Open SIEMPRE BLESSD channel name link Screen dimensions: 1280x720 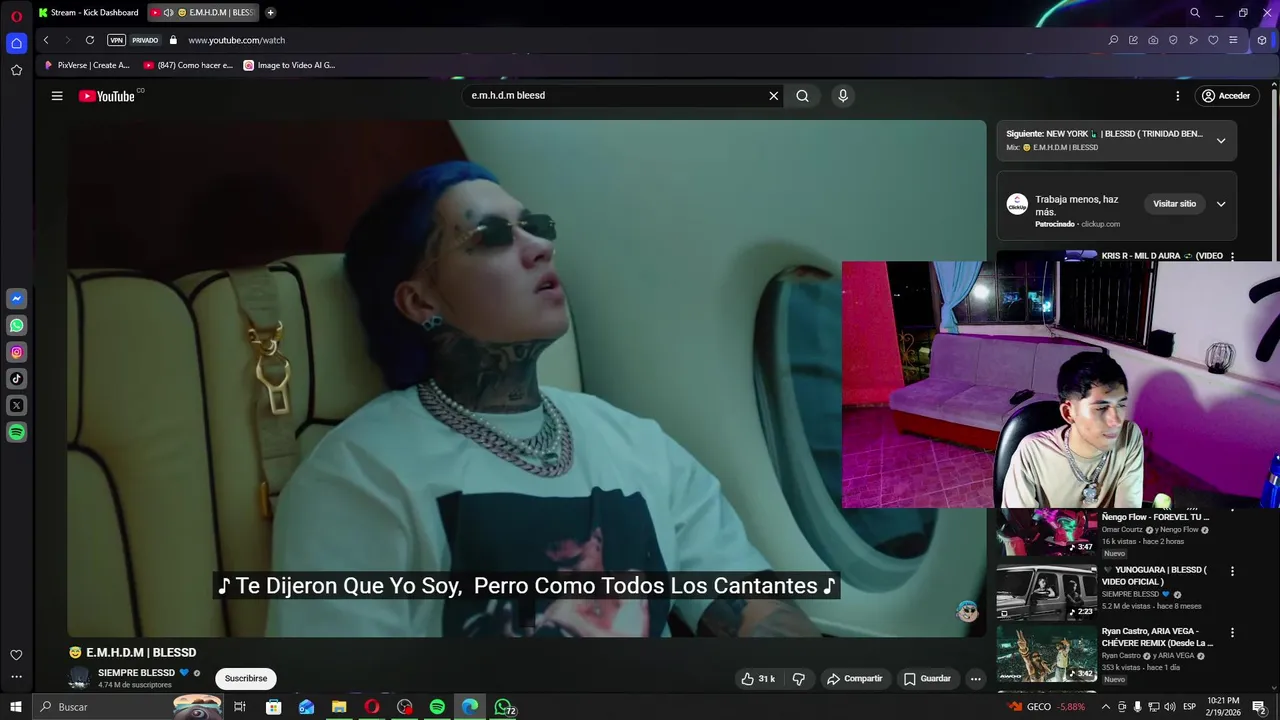[136, 673]
